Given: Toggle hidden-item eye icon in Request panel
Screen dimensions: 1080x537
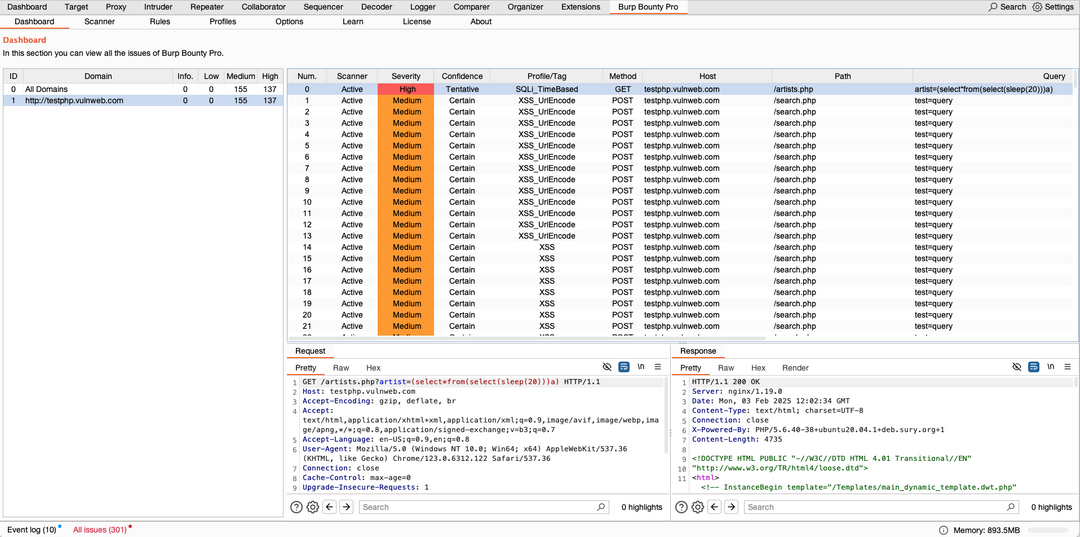Looking at the screenshot, I should 607,367.
